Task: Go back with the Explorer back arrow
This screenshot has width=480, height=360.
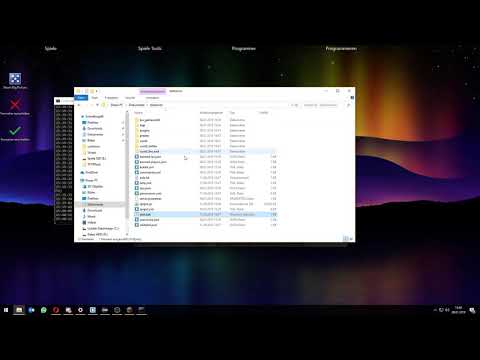Action: (x=79, y=105)
